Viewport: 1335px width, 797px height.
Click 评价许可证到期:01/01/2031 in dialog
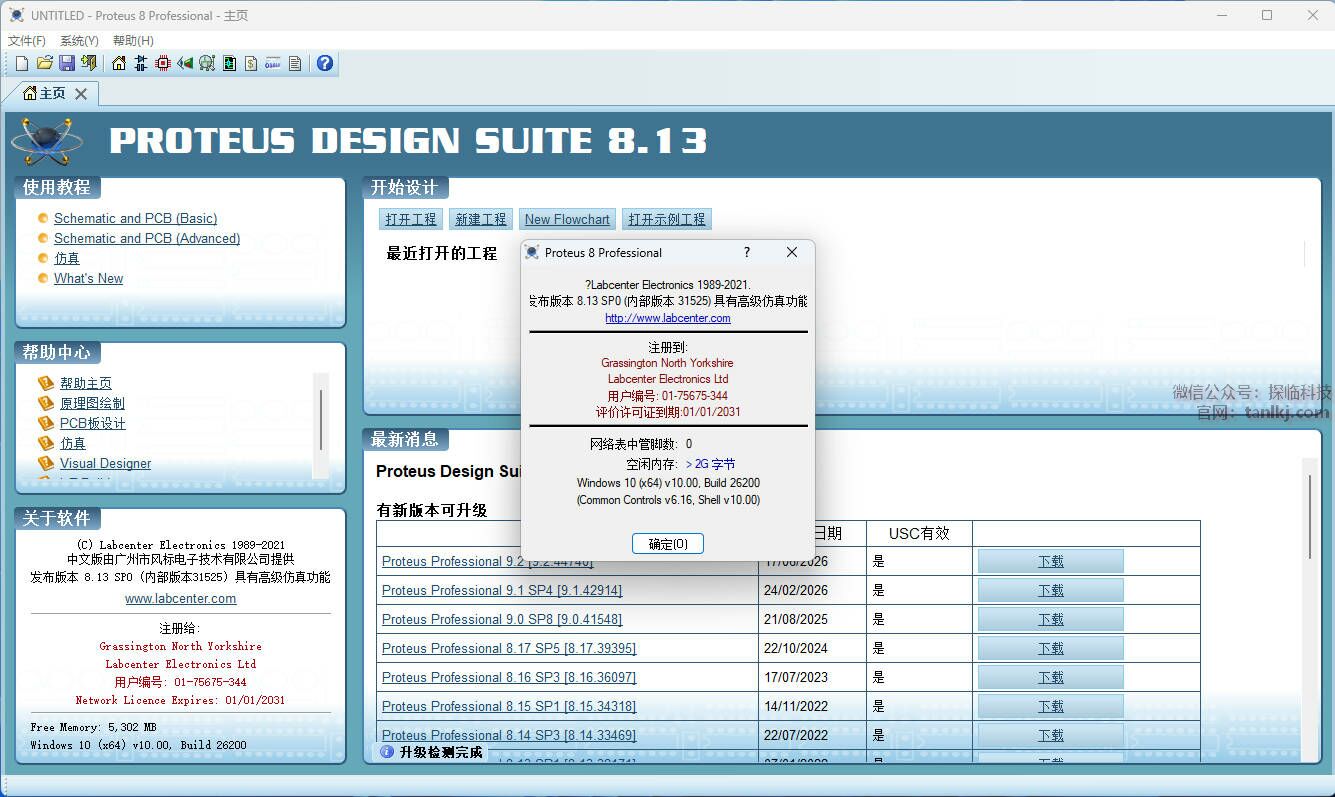668,412
